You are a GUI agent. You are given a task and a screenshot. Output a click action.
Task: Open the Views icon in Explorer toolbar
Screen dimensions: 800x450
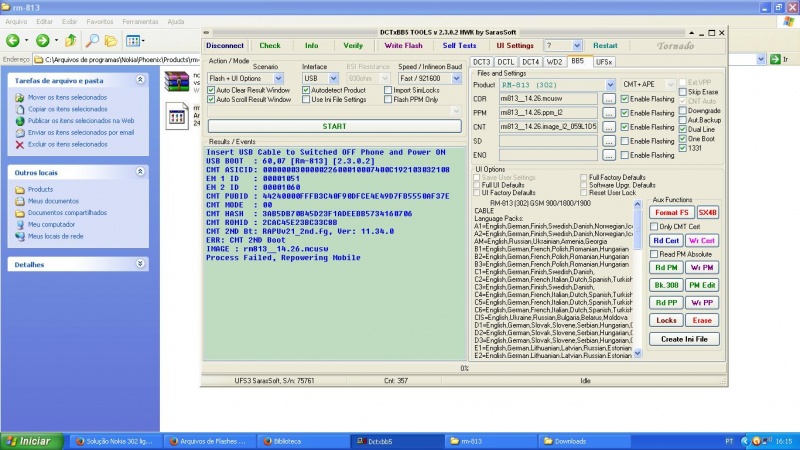click(133, 40)
